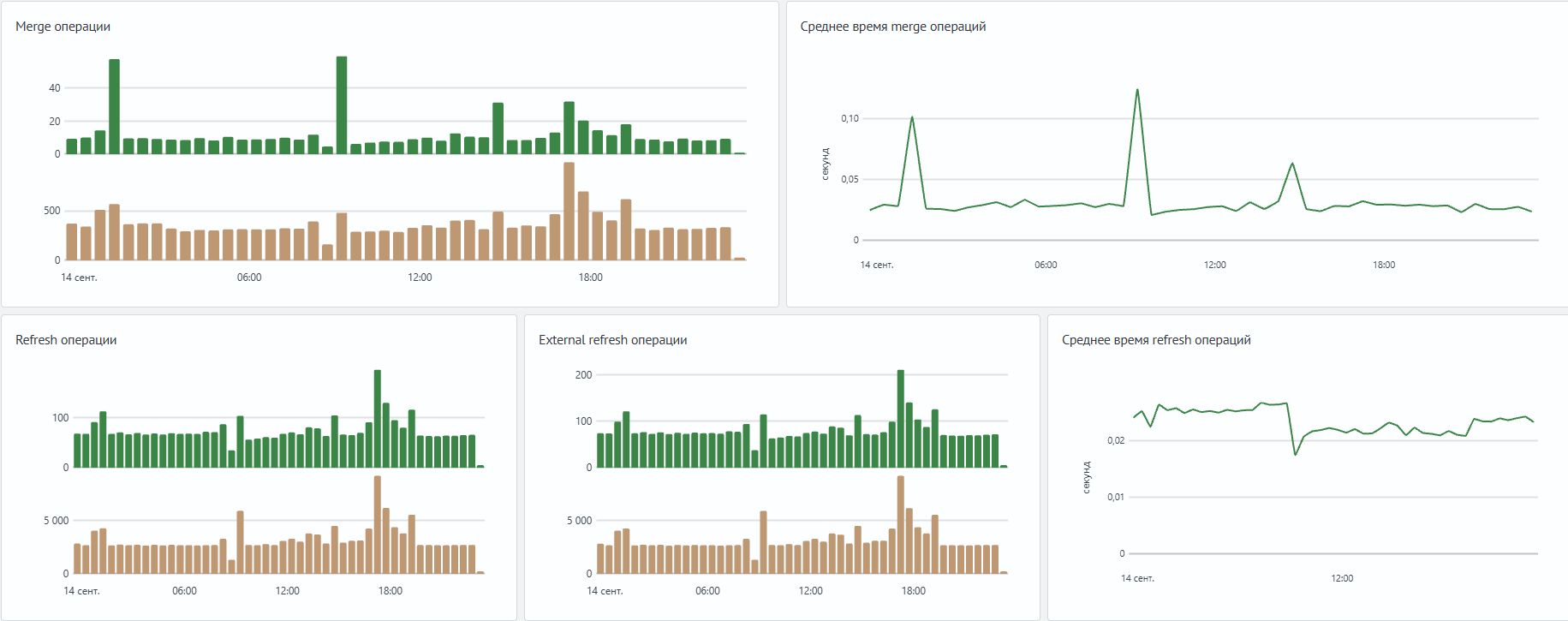Click 06:00 on the plain Refresh операции axis
1568x621 pixels.
(x=184, y=591)
